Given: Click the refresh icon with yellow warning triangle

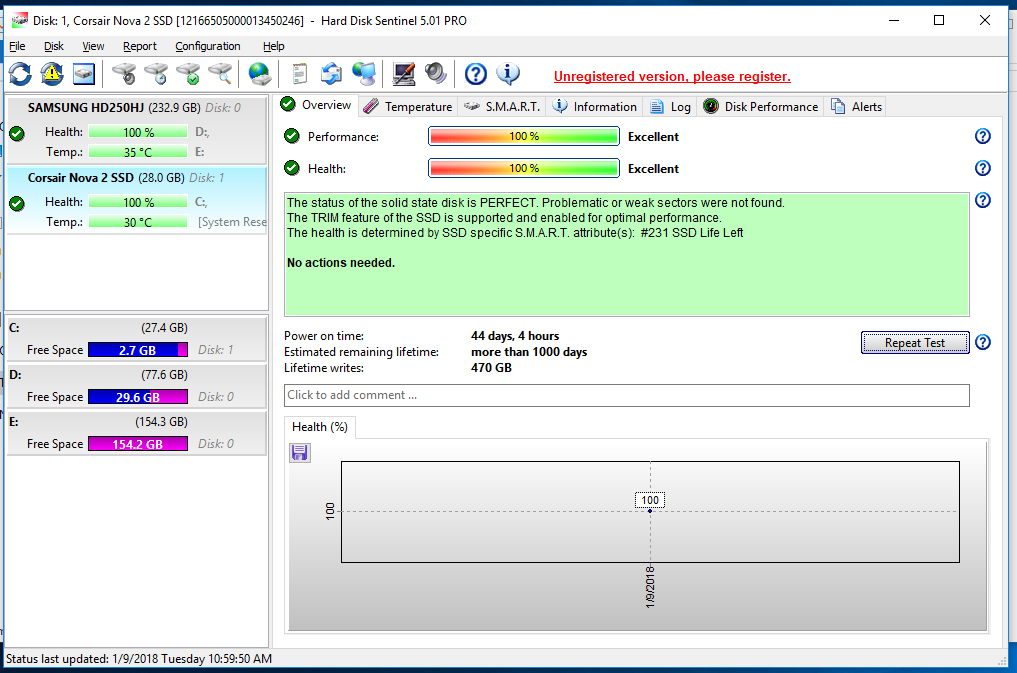Looking at the screenshot, I should [x=52, y=74].
